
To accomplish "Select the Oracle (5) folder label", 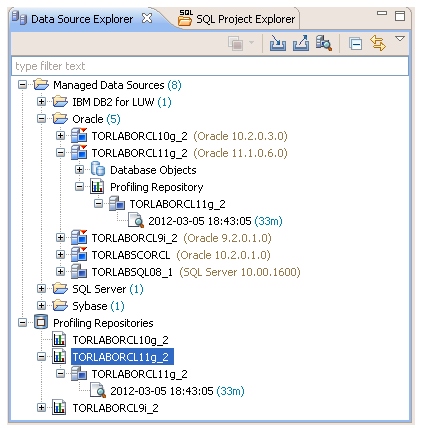I will click(x=96, y=119).
